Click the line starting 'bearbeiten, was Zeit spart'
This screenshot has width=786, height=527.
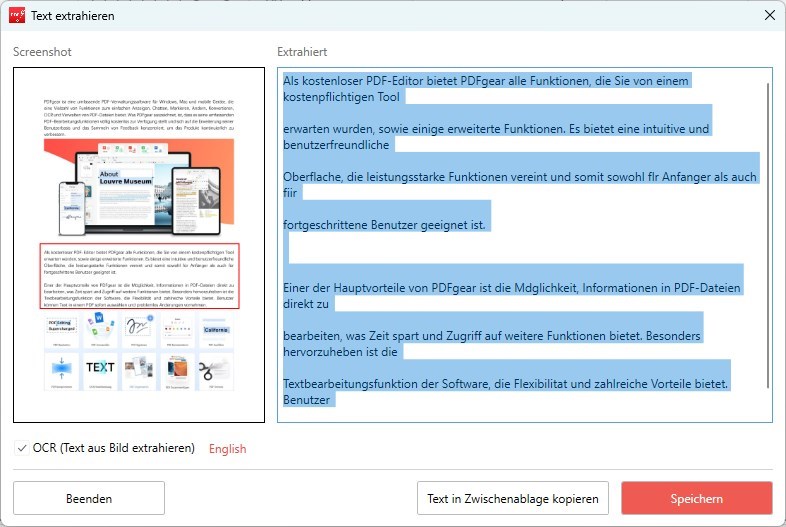(492, 336)
